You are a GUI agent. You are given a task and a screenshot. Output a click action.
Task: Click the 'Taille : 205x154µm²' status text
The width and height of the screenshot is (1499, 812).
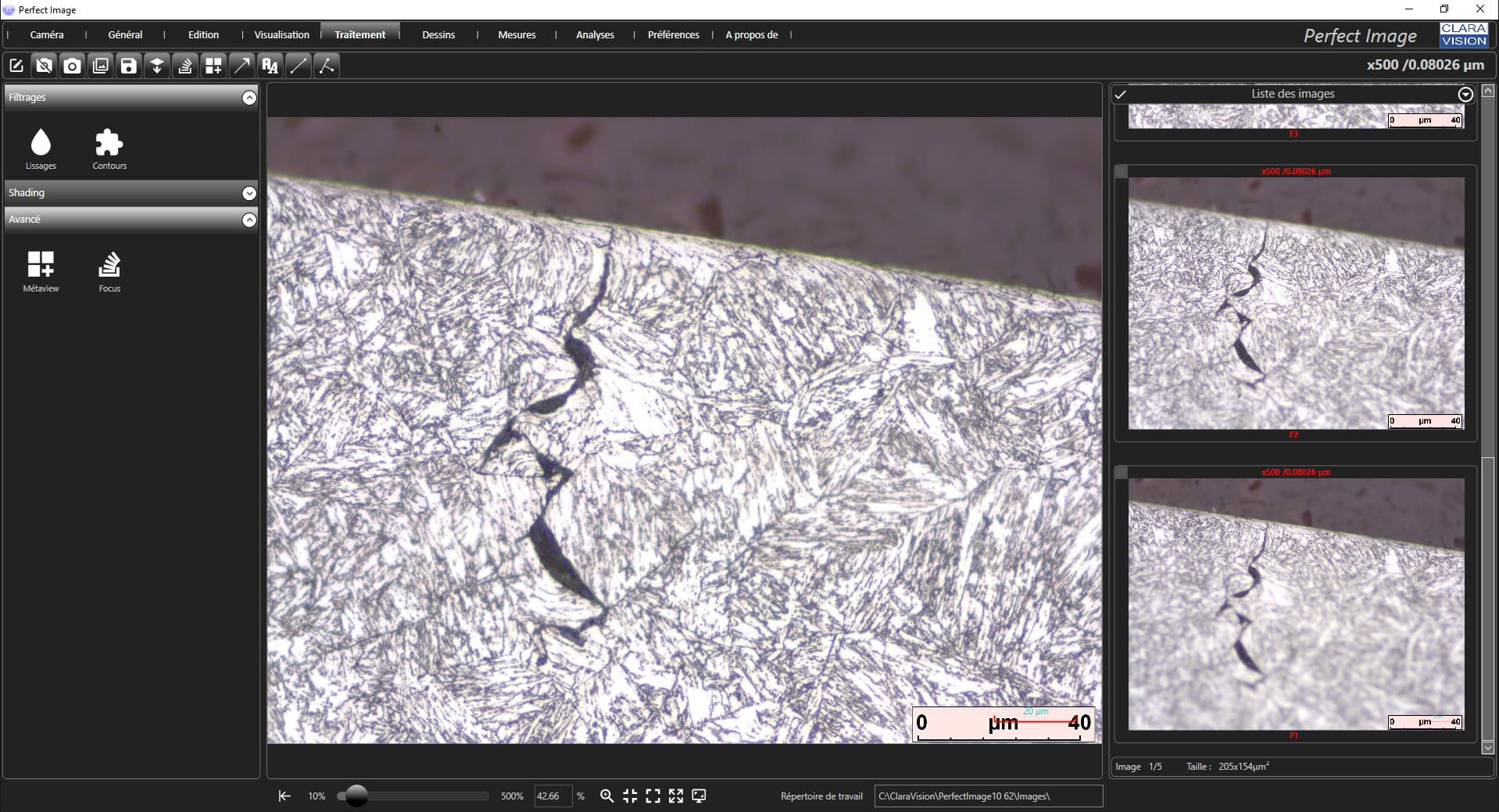[x=1228, y=767]
